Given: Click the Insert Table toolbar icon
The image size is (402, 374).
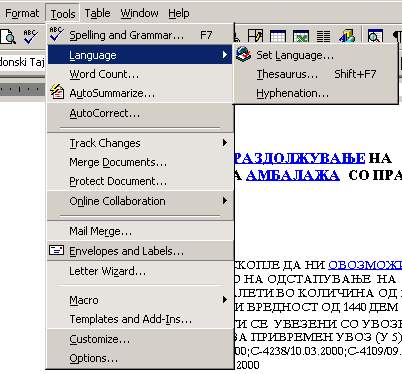Looking at the screenshot, I should click(x=277, y=36).
